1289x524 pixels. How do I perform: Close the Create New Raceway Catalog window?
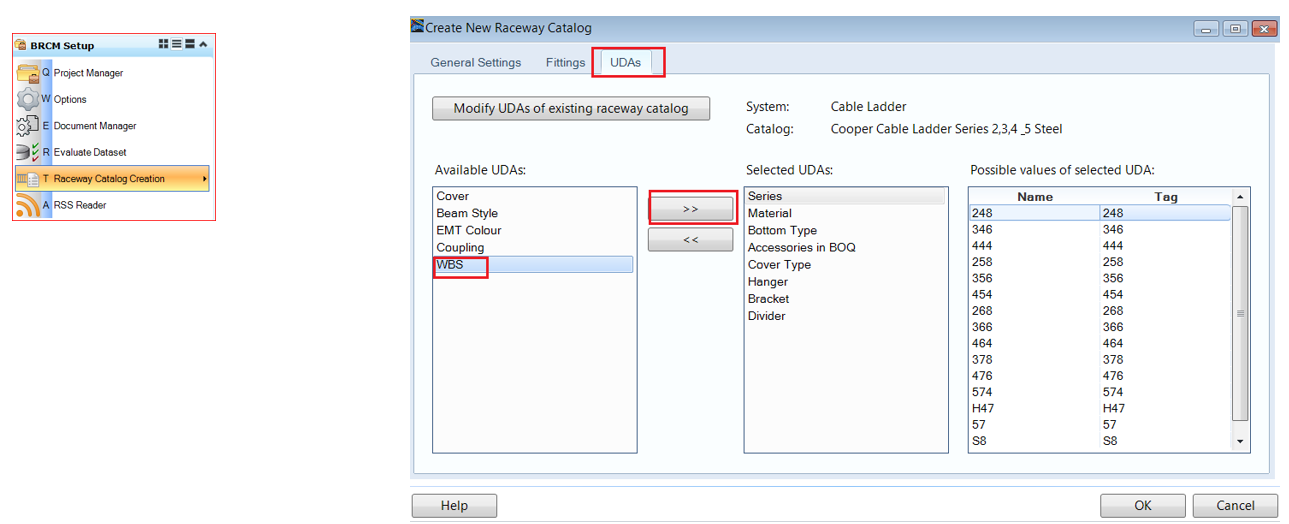coord(1264,28)
